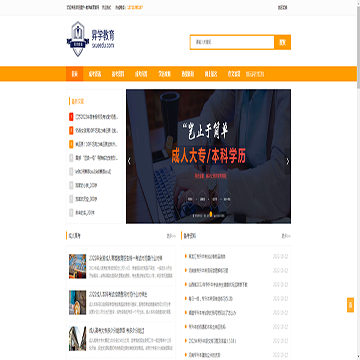Screen dimensions: 360x360
Task: Show the previous carousel banner
Action: tap(129, 161)
